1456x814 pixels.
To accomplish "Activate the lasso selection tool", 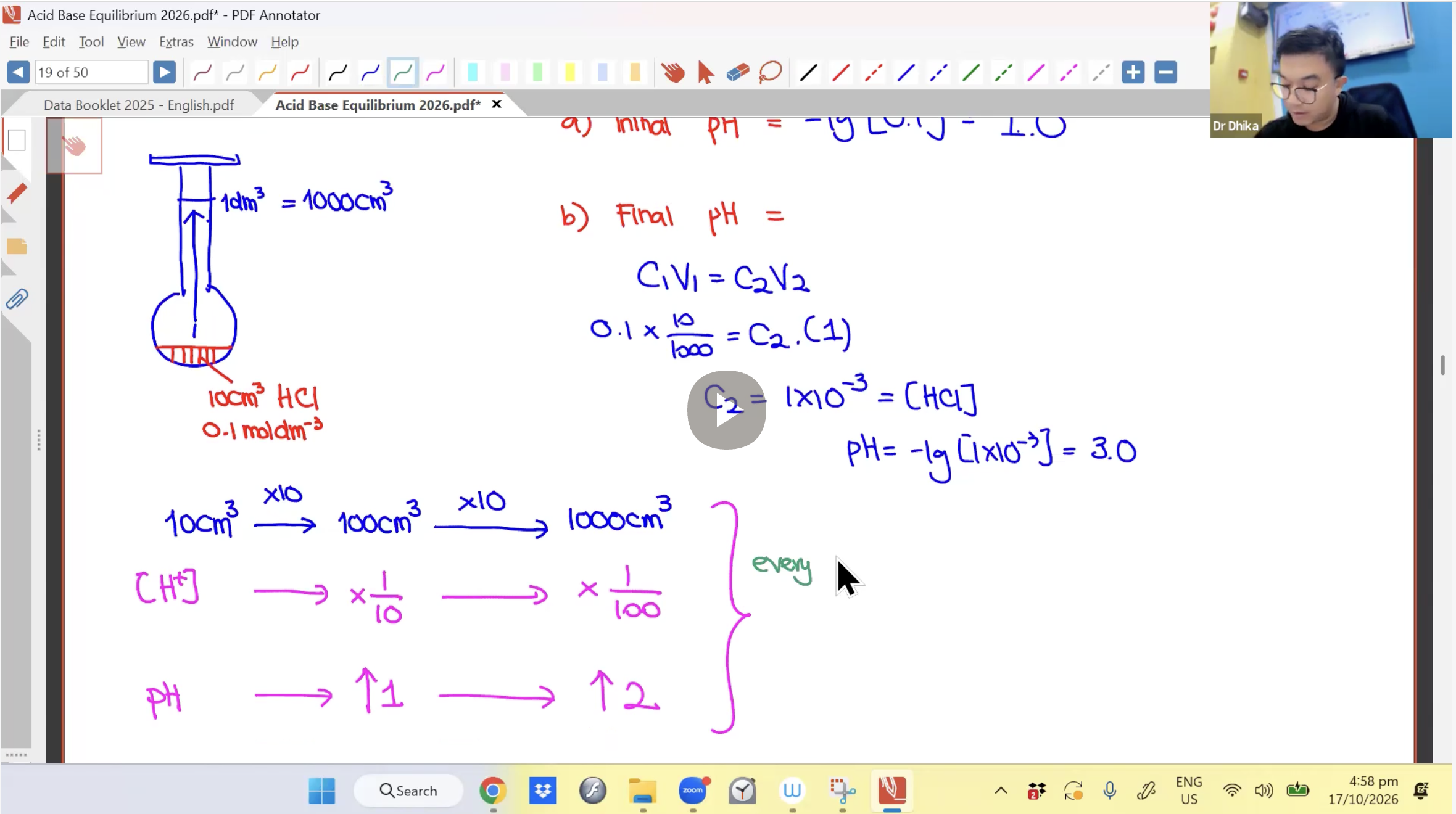I will tap(771, 73).
